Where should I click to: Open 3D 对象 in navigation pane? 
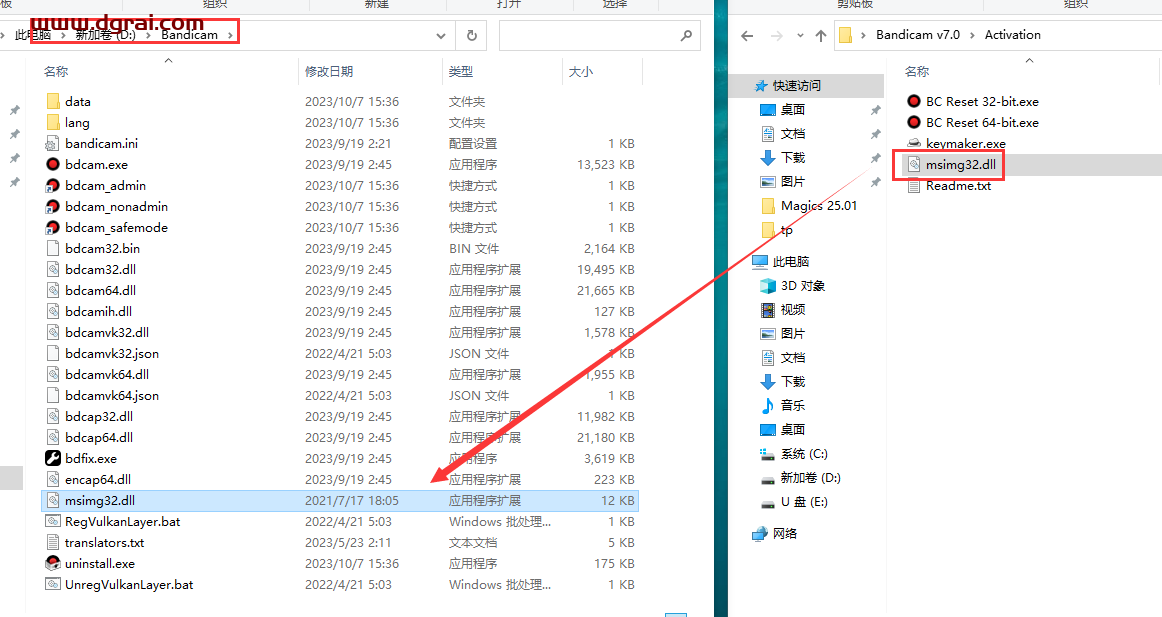(x=803, y=286)
